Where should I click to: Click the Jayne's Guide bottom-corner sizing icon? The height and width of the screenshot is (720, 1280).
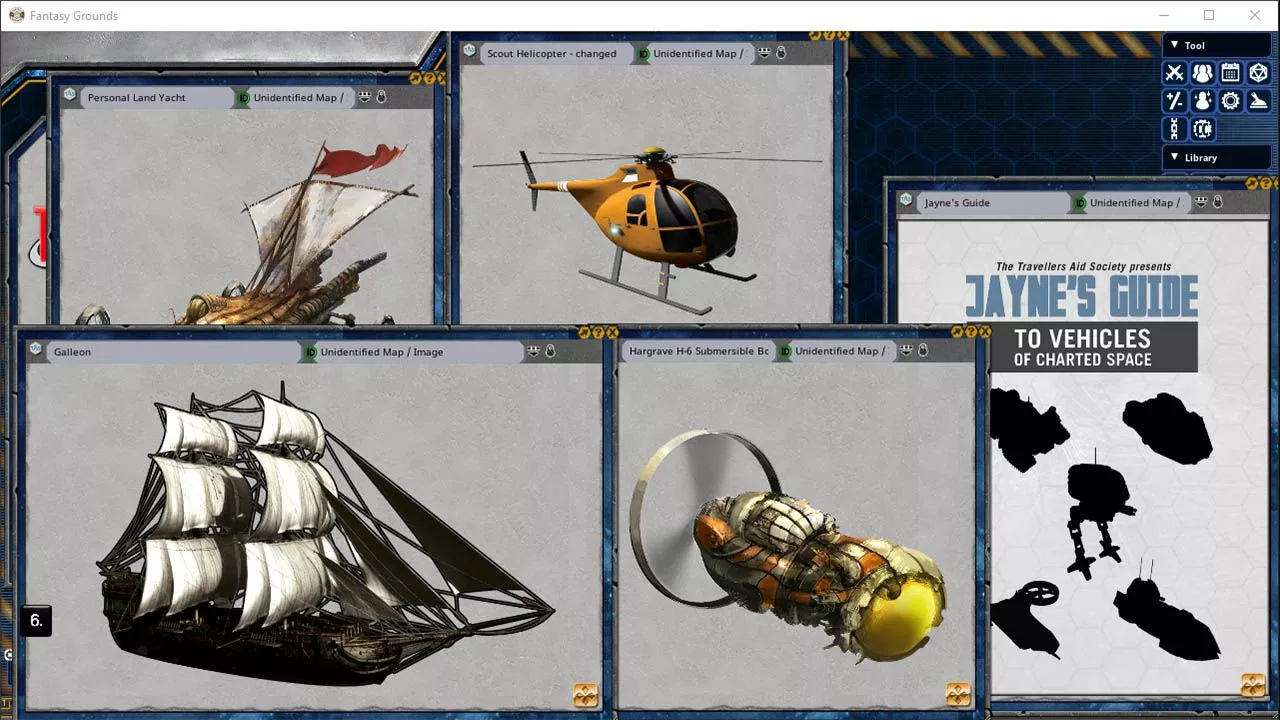click(1253, 684)
